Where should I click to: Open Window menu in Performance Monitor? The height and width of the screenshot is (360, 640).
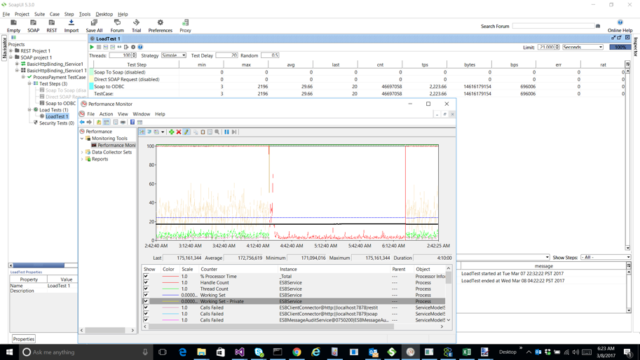click(x=141, y=114)
